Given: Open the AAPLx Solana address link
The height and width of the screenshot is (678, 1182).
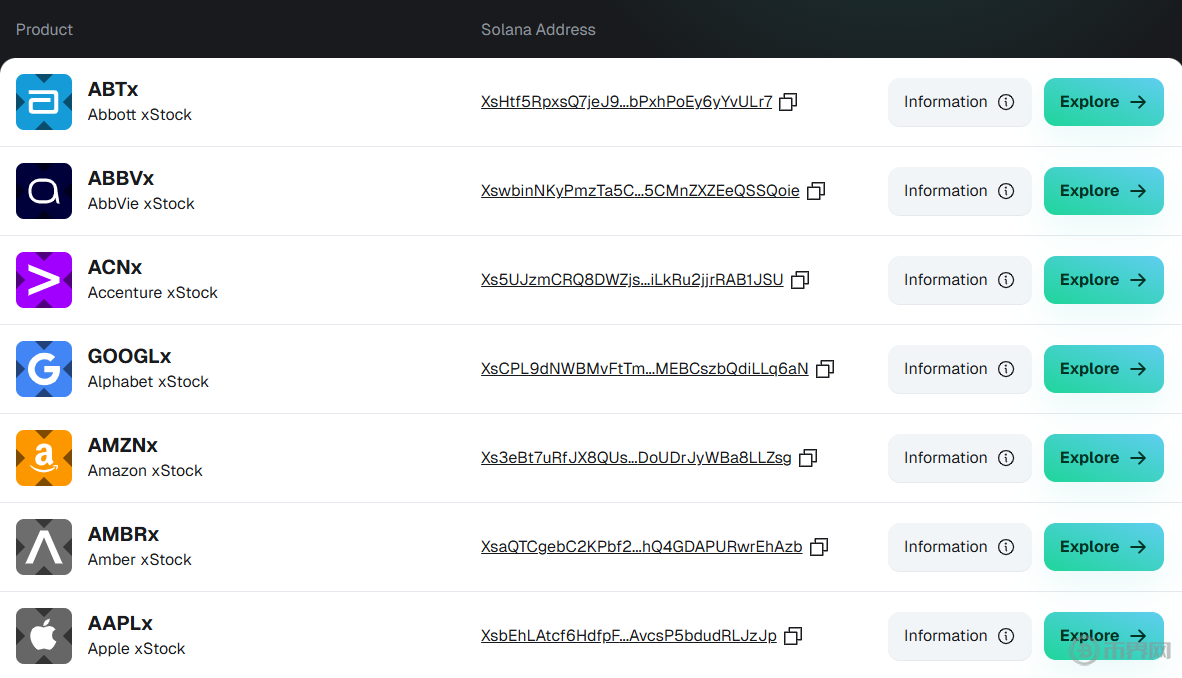Looking at the screenshot, I should [x=628, y=636].
